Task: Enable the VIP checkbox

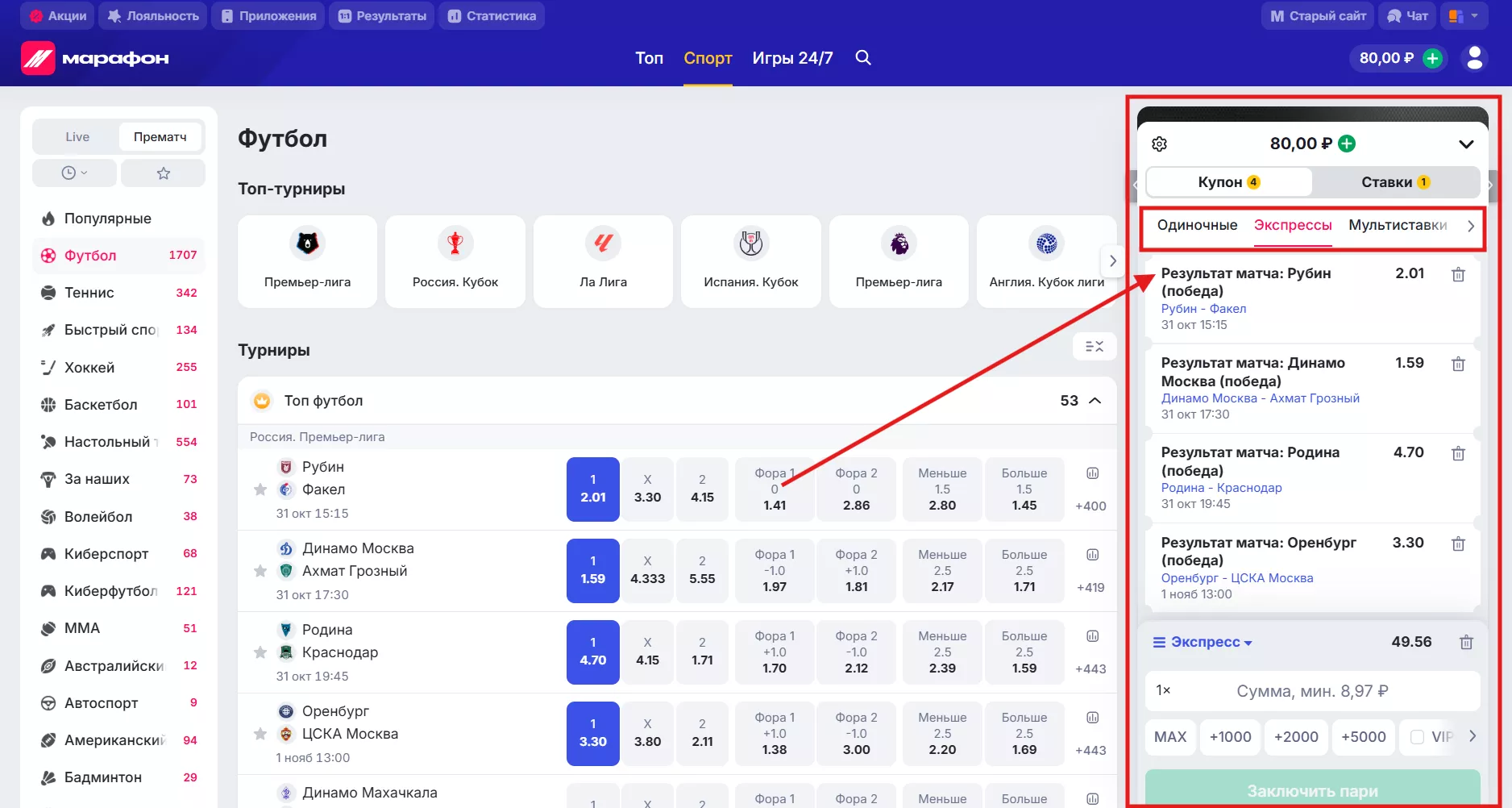Action: pos(1417,737)
